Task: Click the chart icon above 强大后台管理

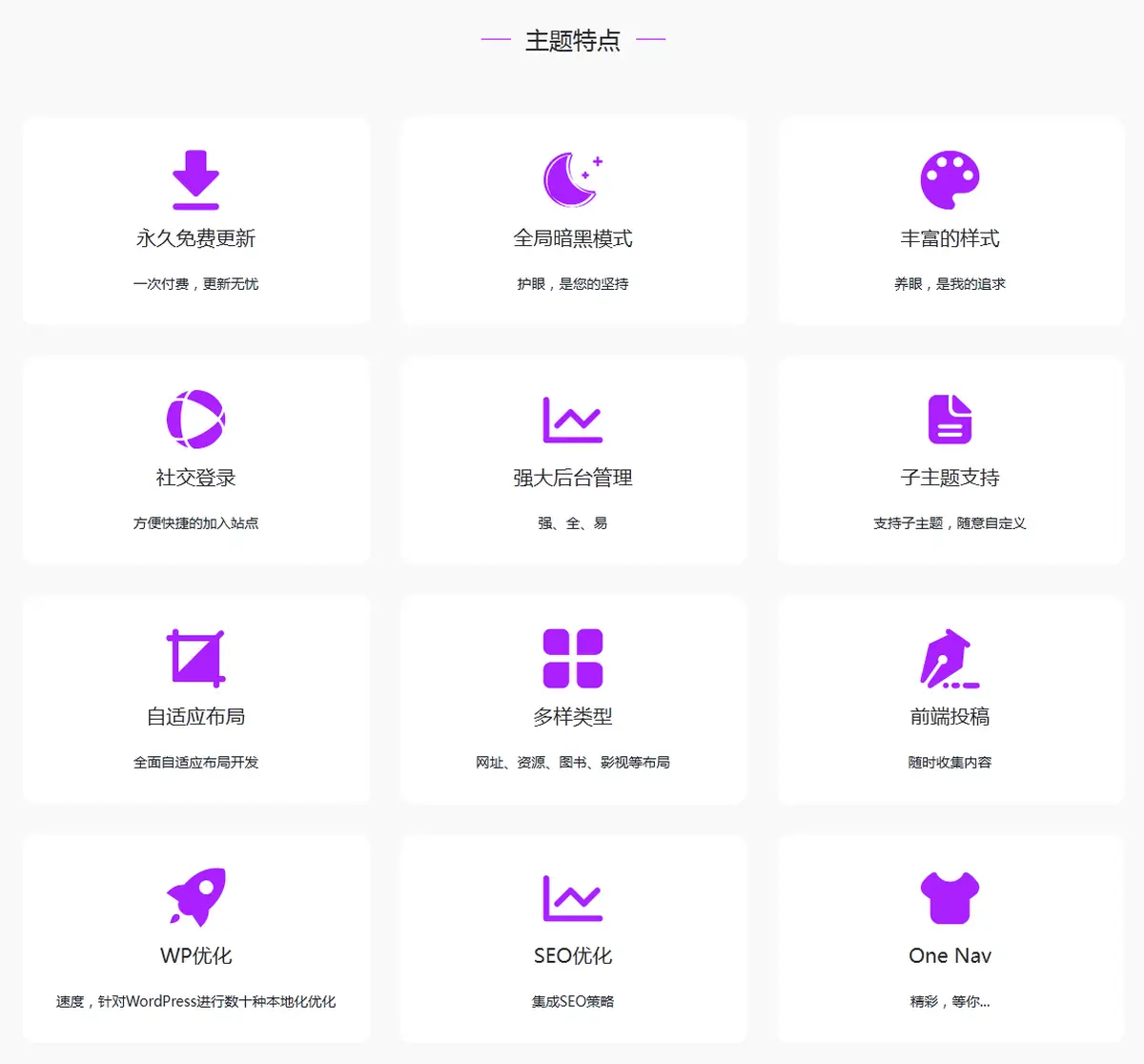Action: [571, 419]
